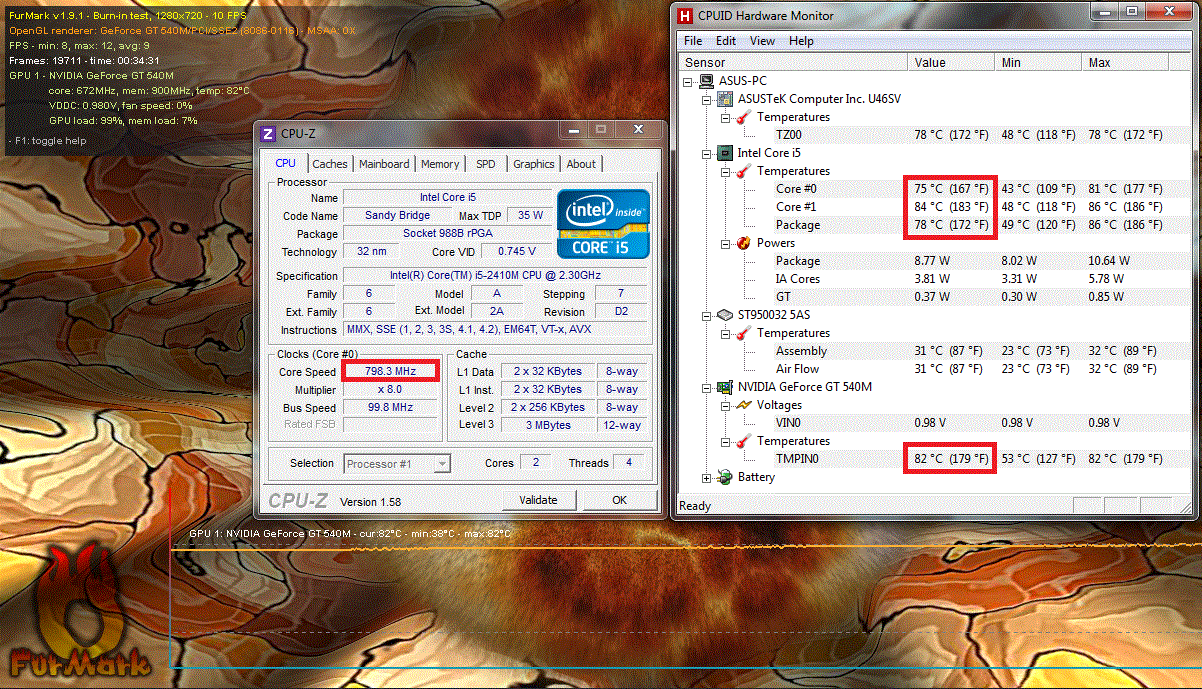Open the Help menu in HWMonitor
This screenshot has width=1202, height=689.
[801, 41]
